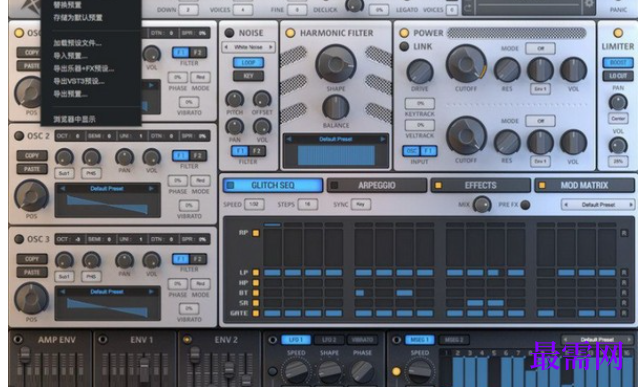Click the STEPS value field in Glitch Seq
This screenshot has height=387, width=642.
307,204
